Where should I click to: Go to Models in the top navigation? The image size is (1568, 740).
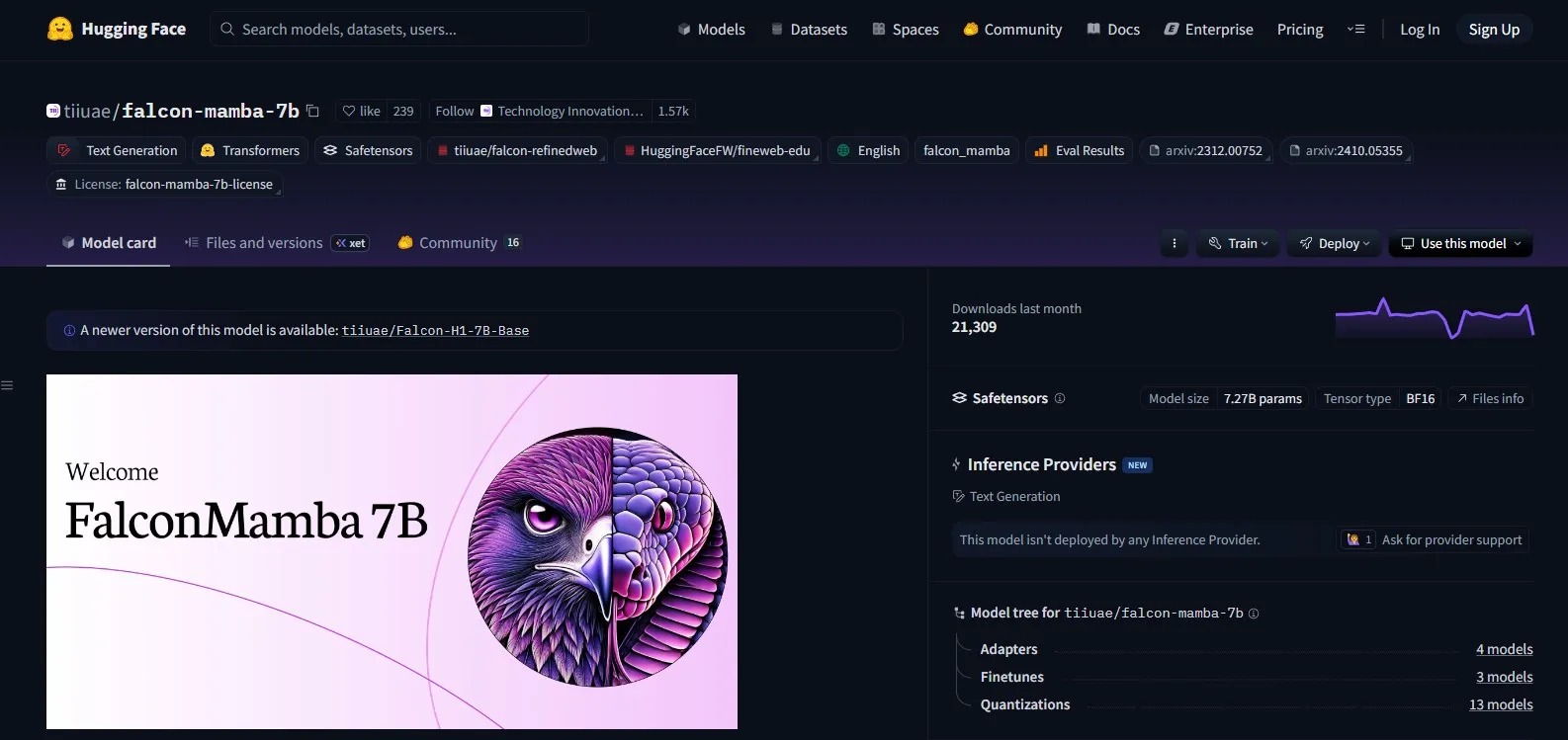point(712,30)
